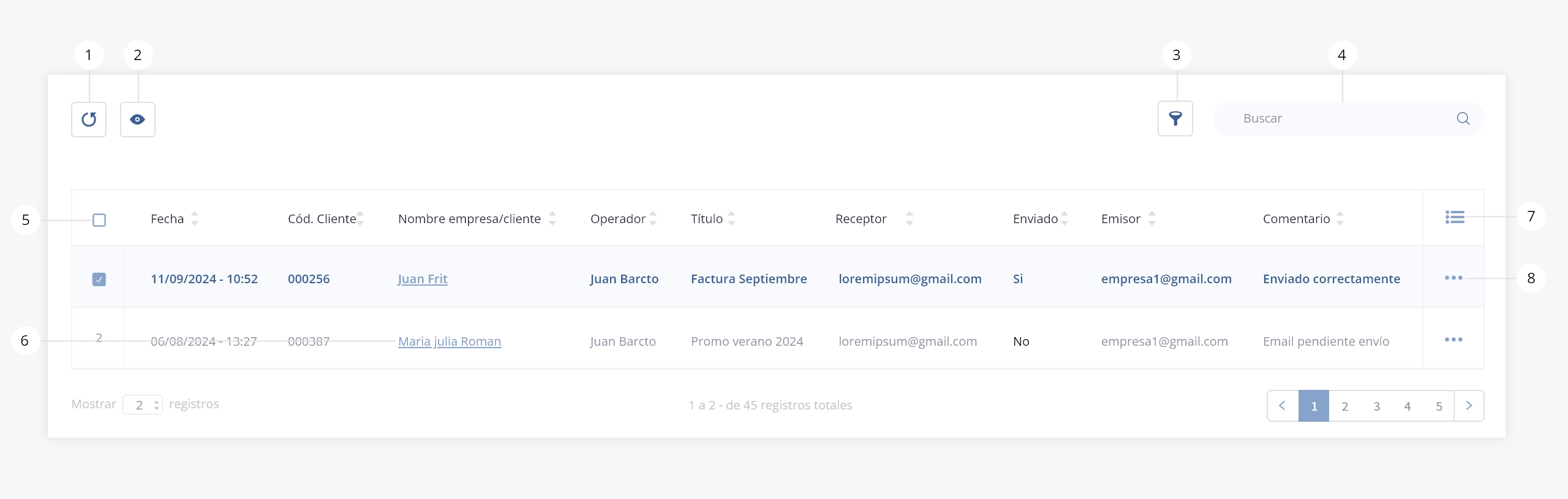Open actions menu for Maria julia Roman row
This screenshot has width=1568, height=499.
click(x=1453, y=340)
